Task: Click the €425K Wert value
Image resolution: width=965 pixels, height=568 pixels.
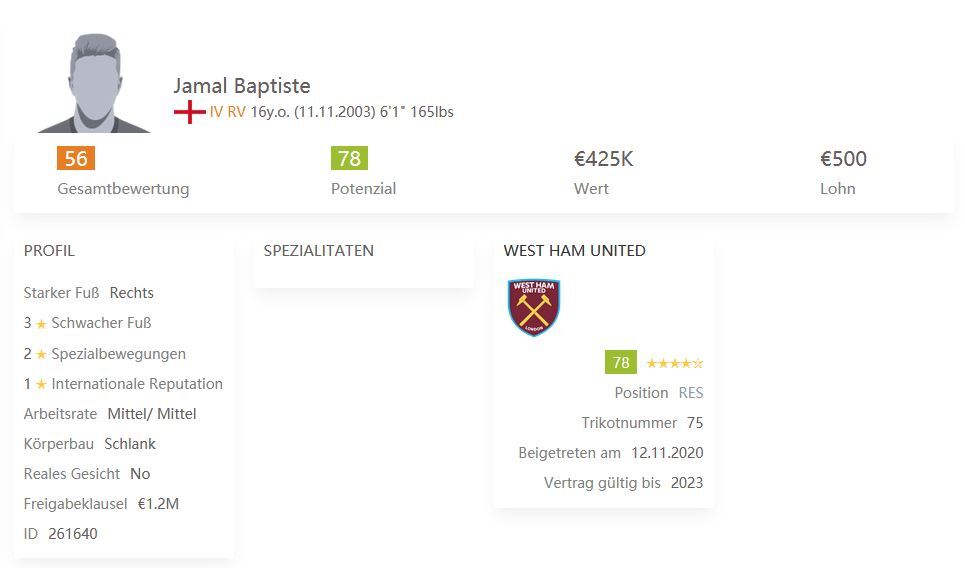Action: [x=604, y=159]
